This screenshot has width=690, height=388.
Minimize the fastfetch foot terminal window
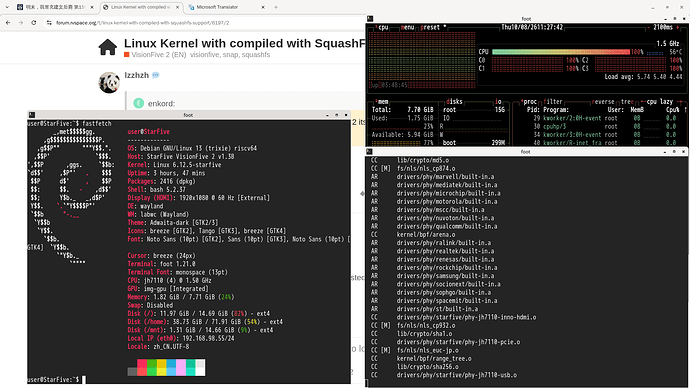coord(327,115)
